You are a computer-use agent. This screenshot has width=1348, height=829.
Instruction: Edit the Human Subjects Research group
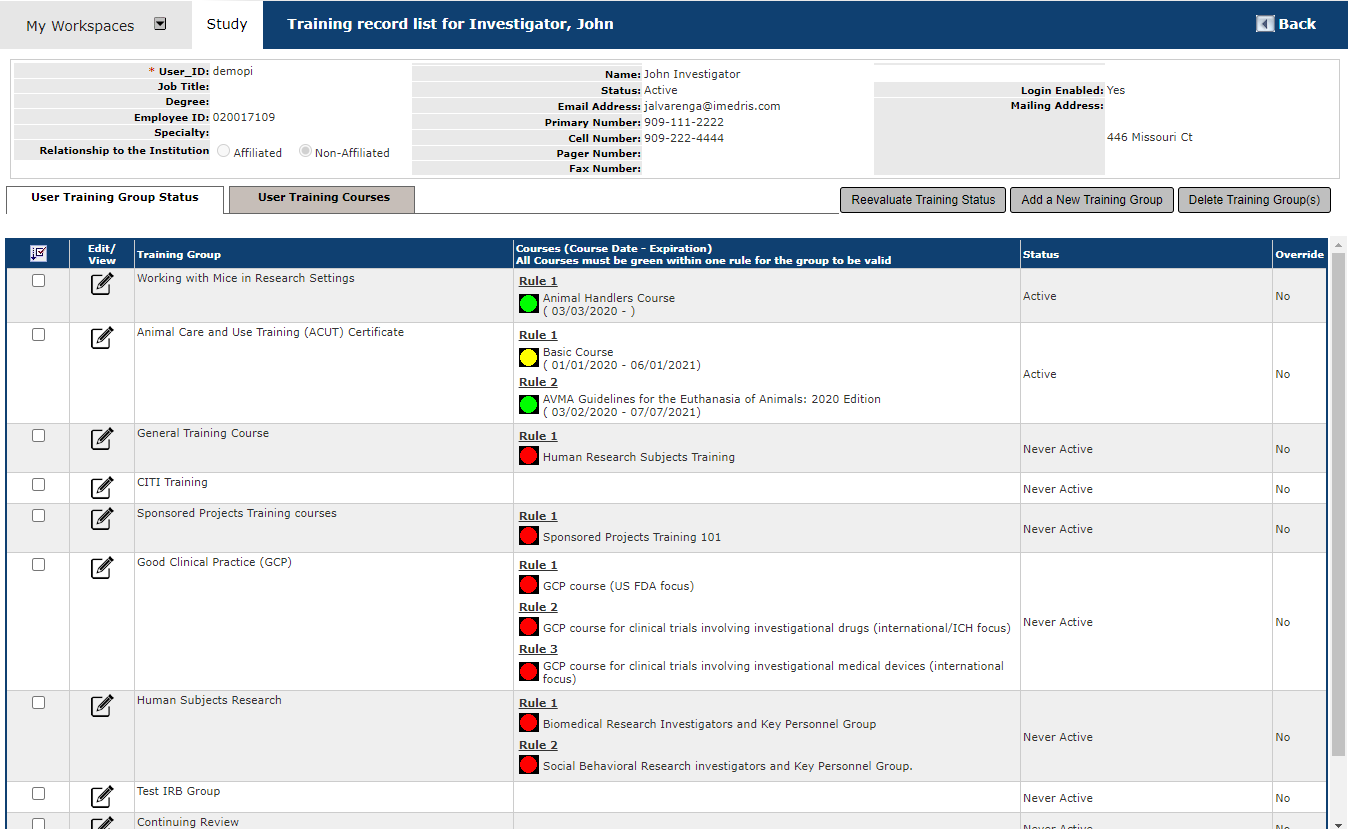point(102,706)
